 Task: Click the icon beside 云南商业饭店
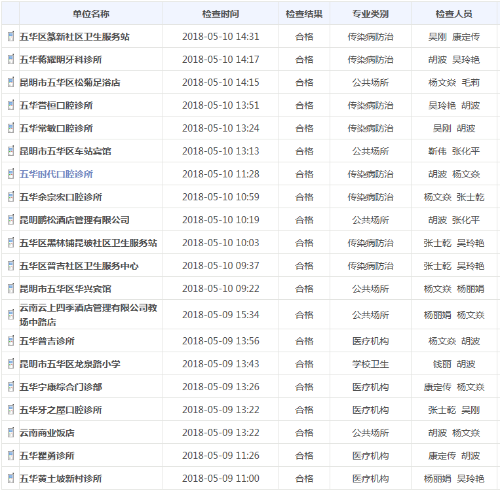tap(11, 433)
